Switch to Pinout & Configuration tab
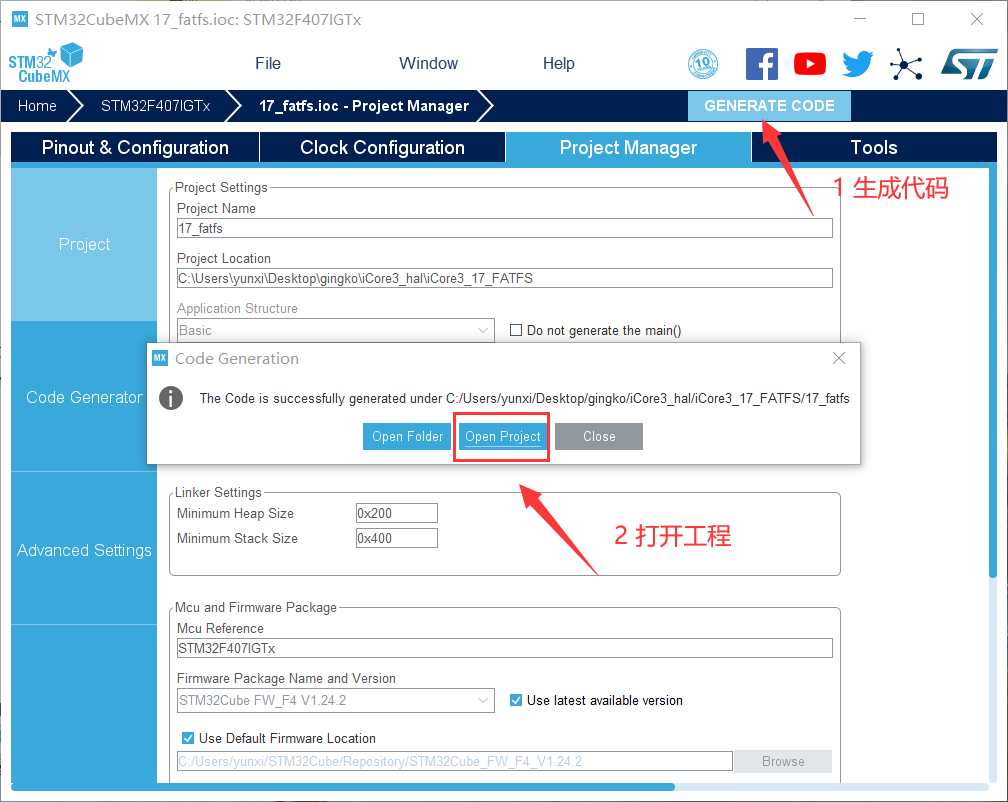1008x802 pixels. [135, 147]
